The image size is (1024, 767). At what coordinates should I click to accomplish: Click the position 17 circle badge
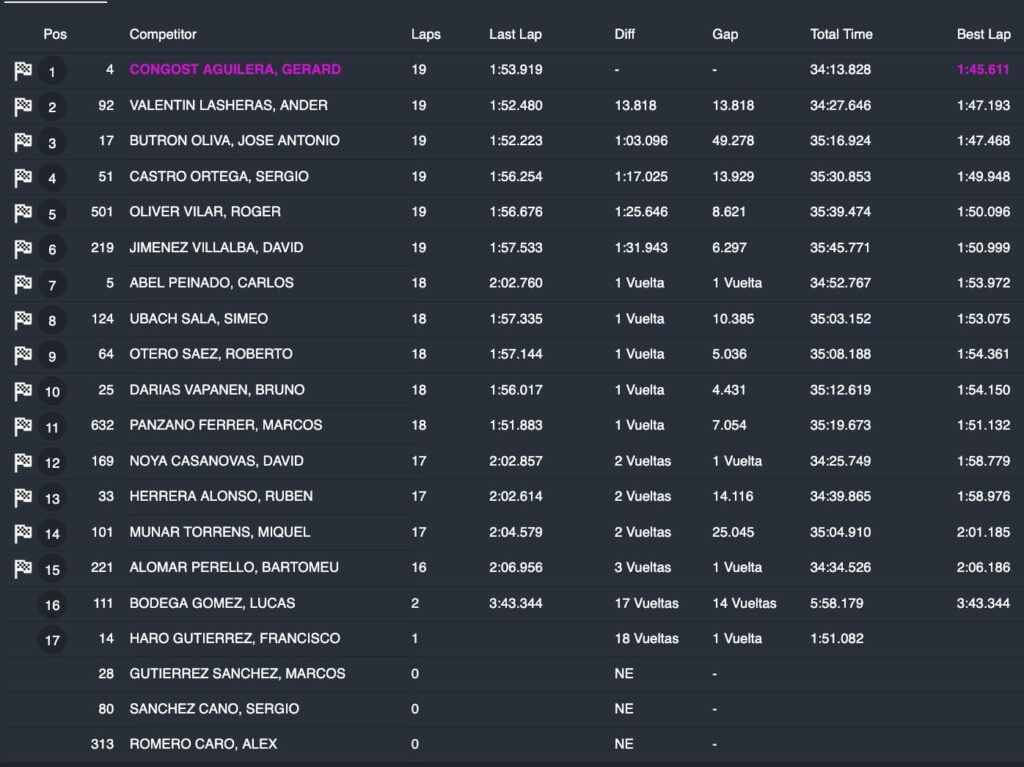52,639
